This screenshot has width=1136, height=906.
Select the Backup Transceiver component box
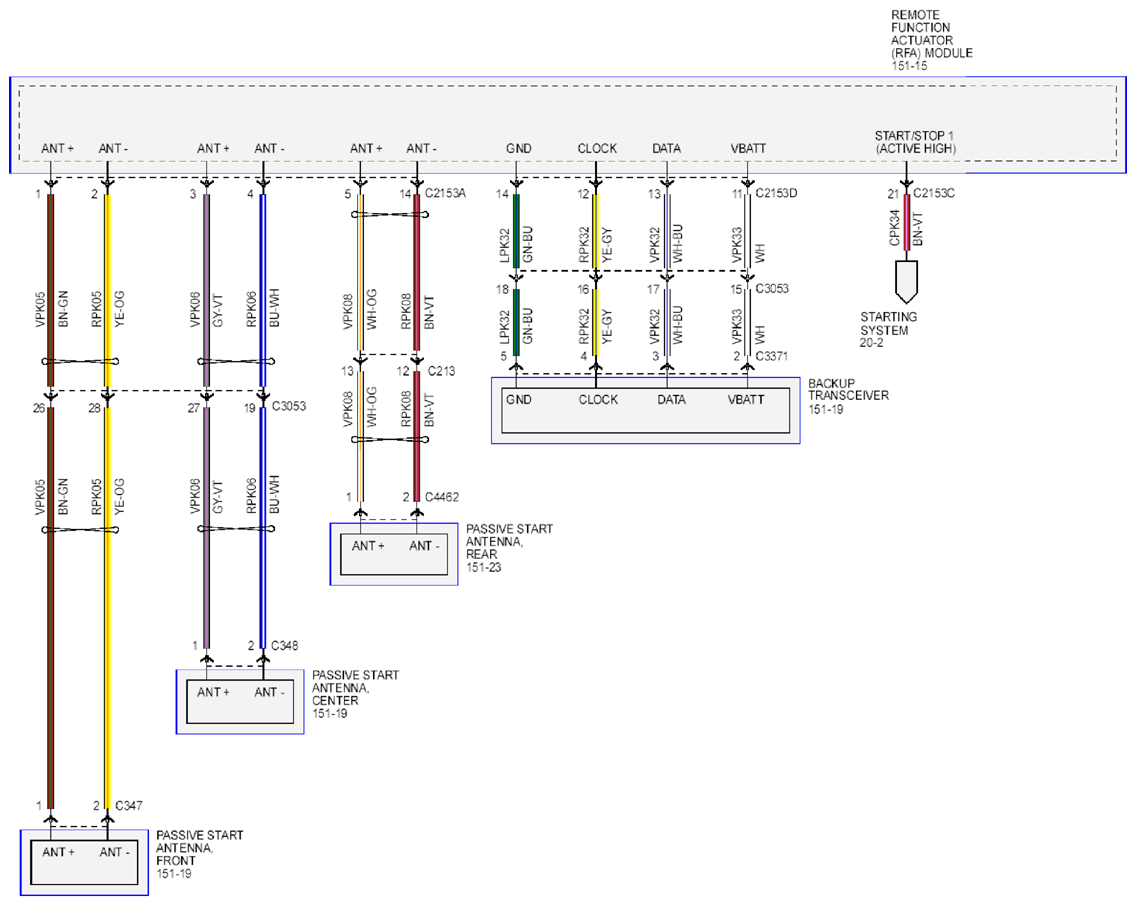click(x=646, y=410)
